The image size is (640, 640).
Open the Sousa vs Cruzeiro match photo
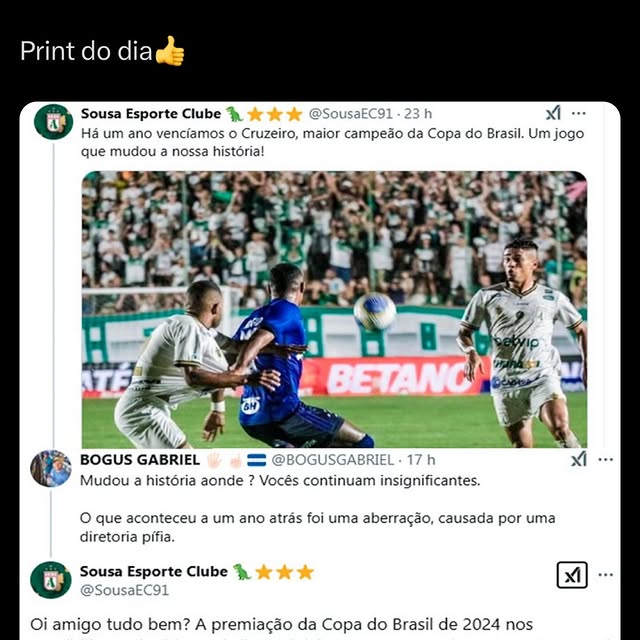pyautogui.click(x=334, y=310)
